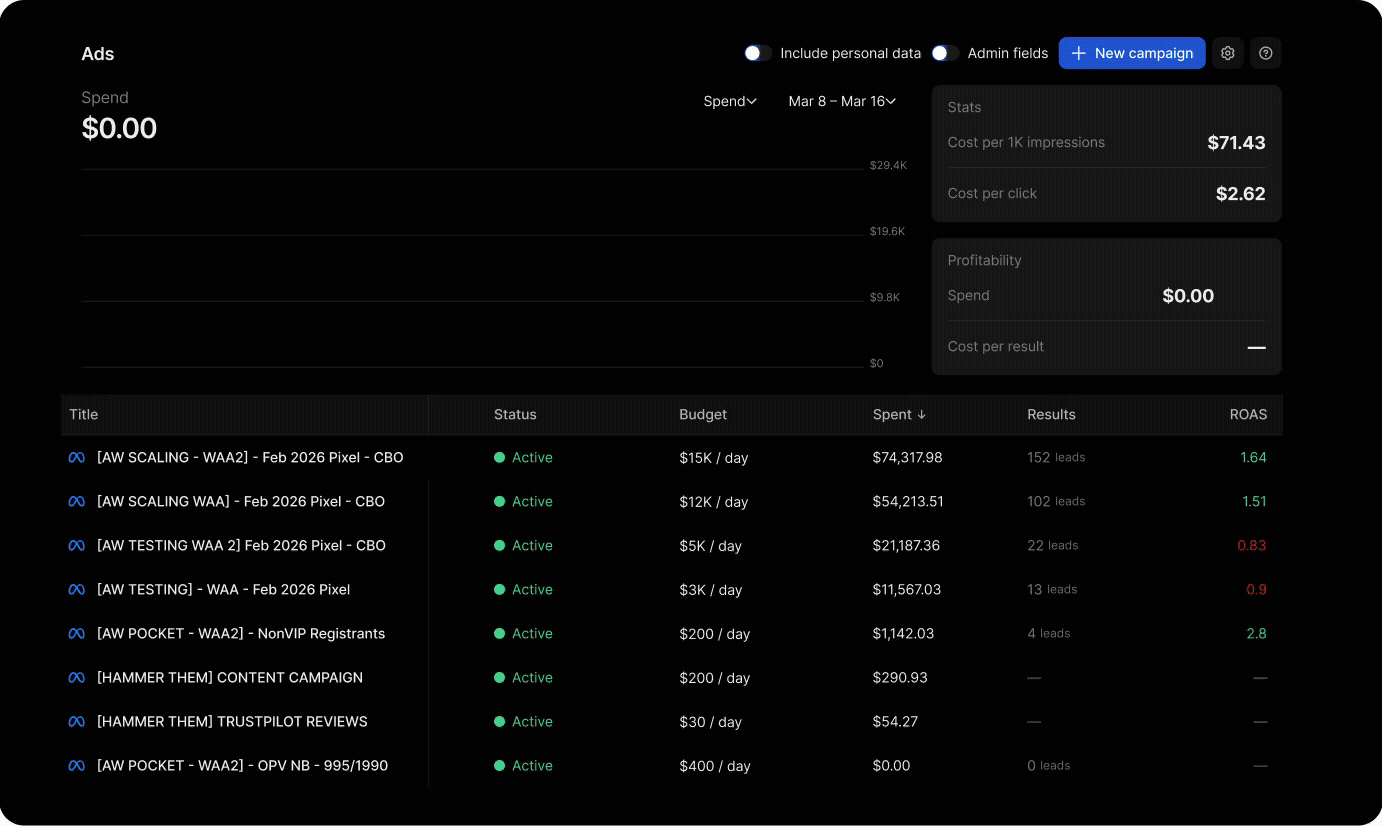Click Meta icon beside TRUSTPILOT REVIEWS row
Screen dimensions: 1382x826
[x=76, y=721]
